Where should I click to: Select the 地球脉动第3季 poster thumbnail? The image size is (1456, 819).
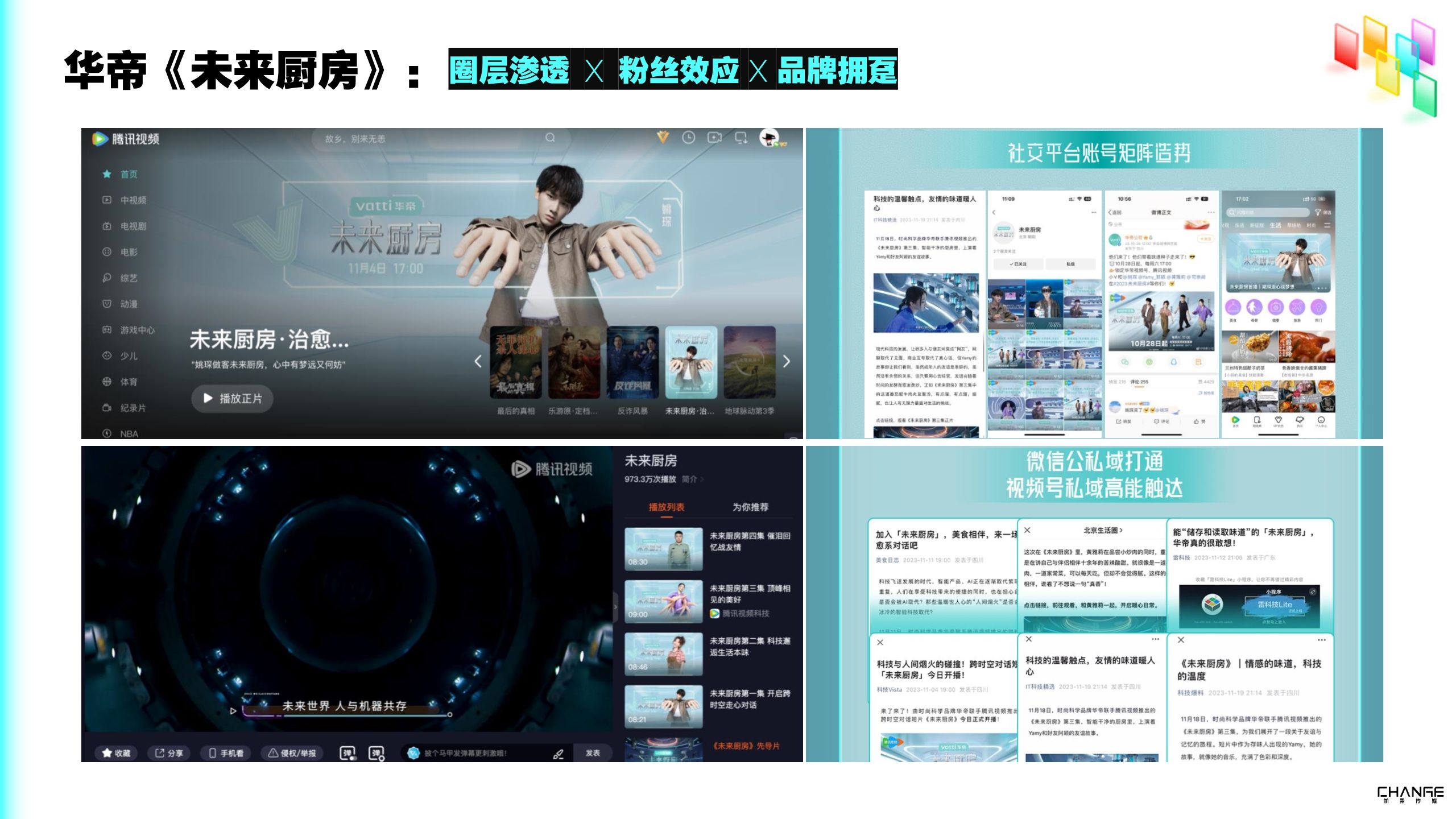coord(750,362)
